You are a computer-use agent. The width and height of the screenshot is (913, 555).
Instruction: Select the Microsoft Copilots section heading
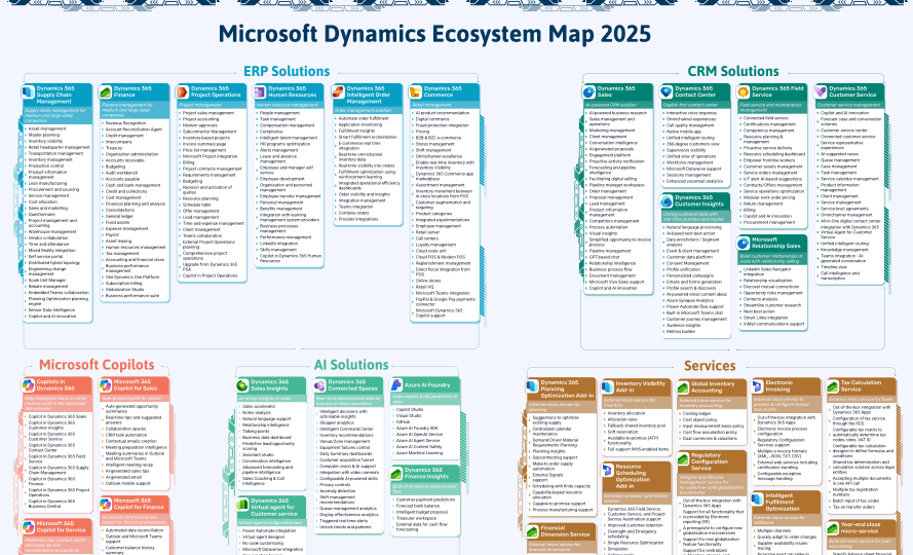click(x=97, y=365)
